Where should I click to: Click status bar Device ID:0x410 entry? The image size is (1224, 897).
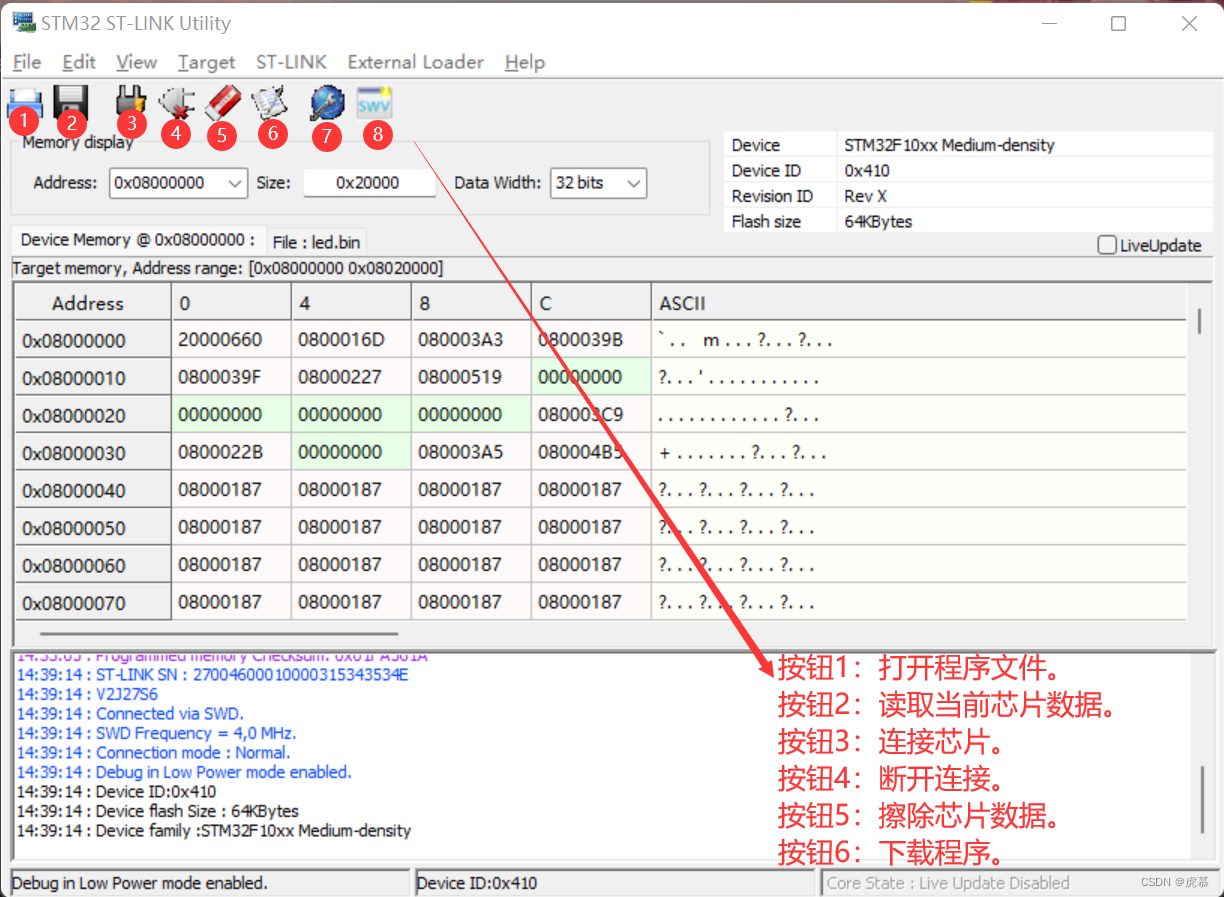(615, 883)
